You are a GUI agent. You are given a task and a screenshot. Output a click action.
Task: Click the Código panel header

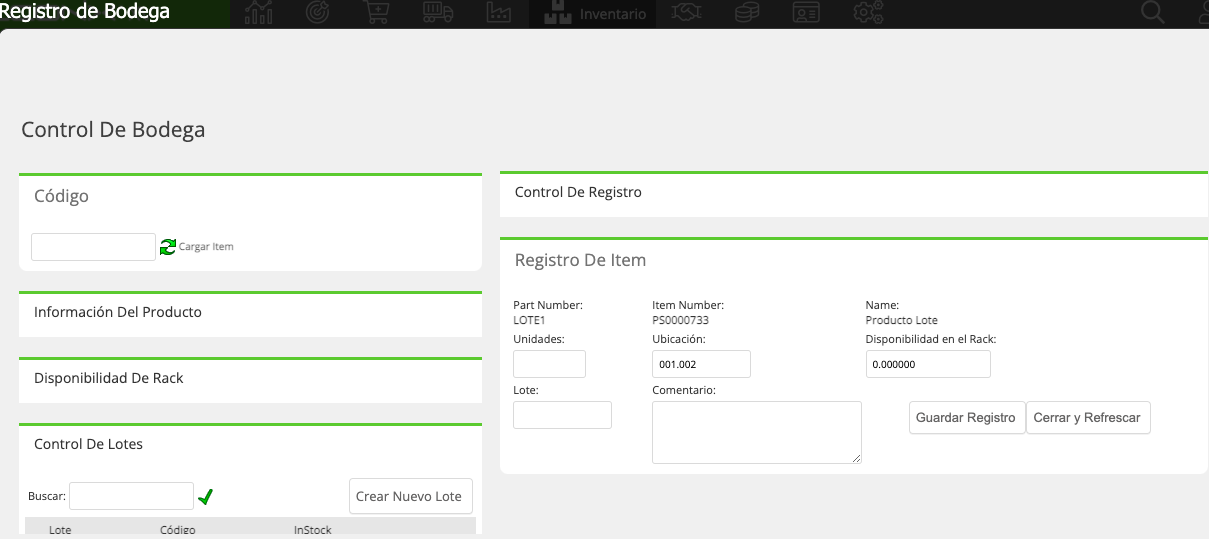click(x=250, y=196)
